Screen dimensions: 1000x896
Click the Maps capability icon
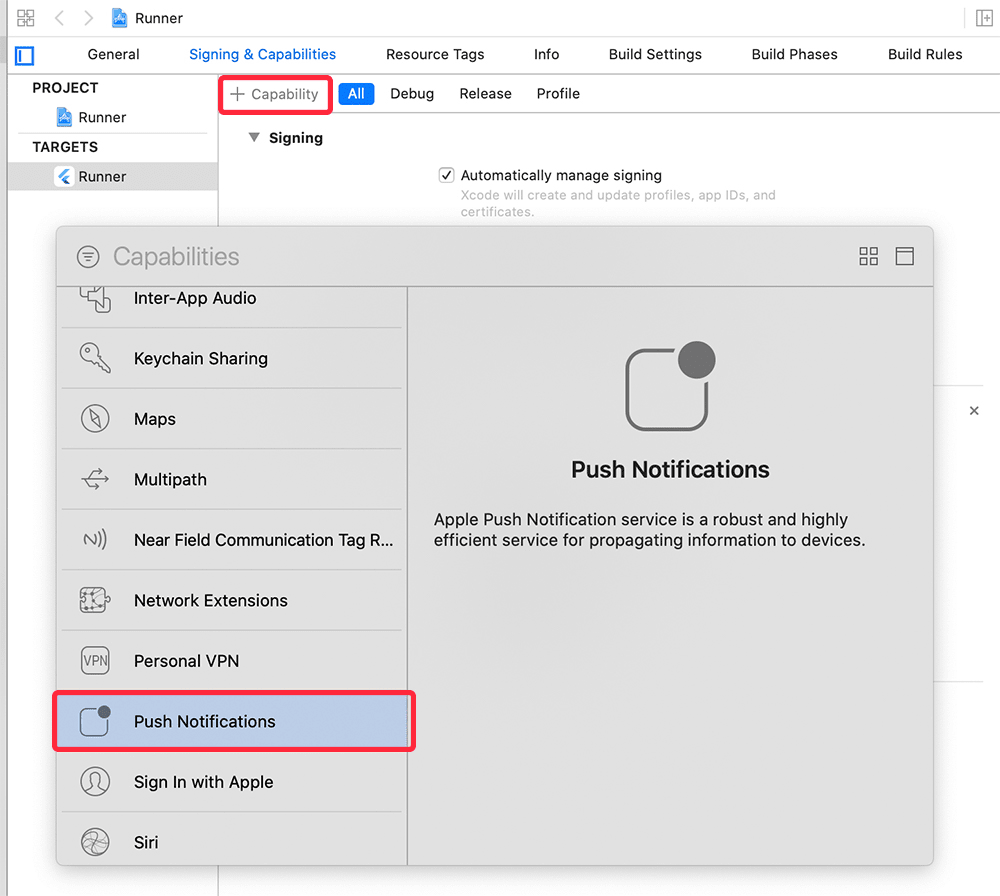(95, 418)
